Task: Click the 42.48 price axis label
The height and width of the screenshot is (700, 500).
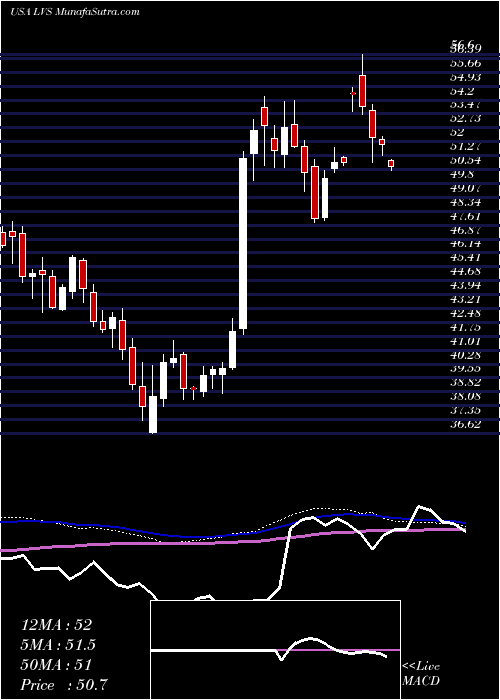Action: [x=466, y=313]
